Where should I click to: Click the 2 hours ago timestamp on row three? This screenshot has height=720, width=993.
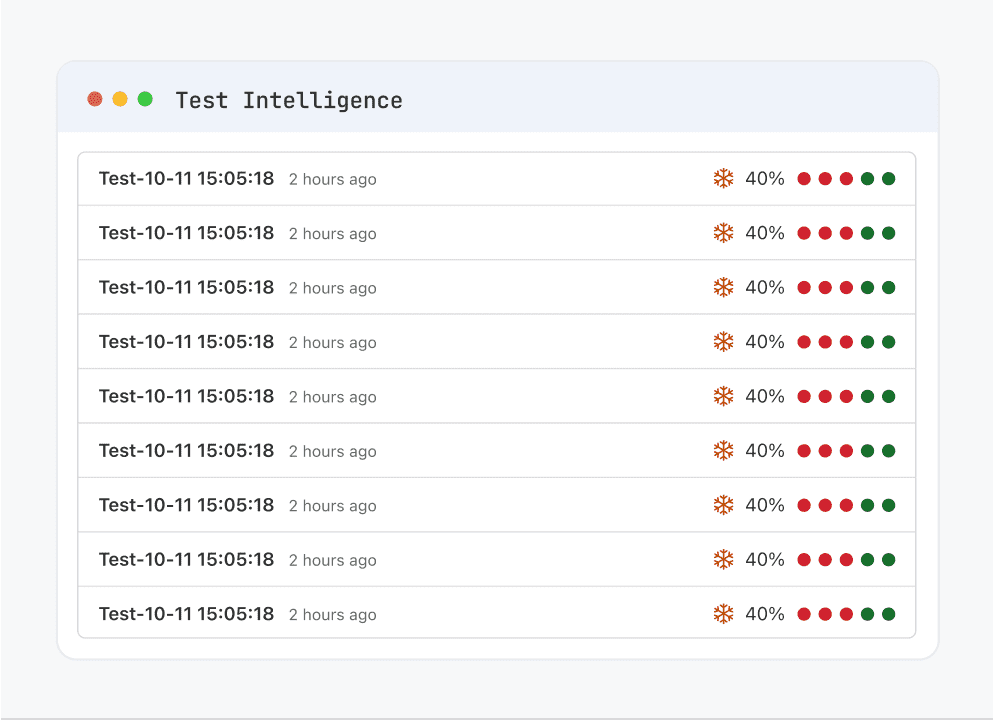332,288
